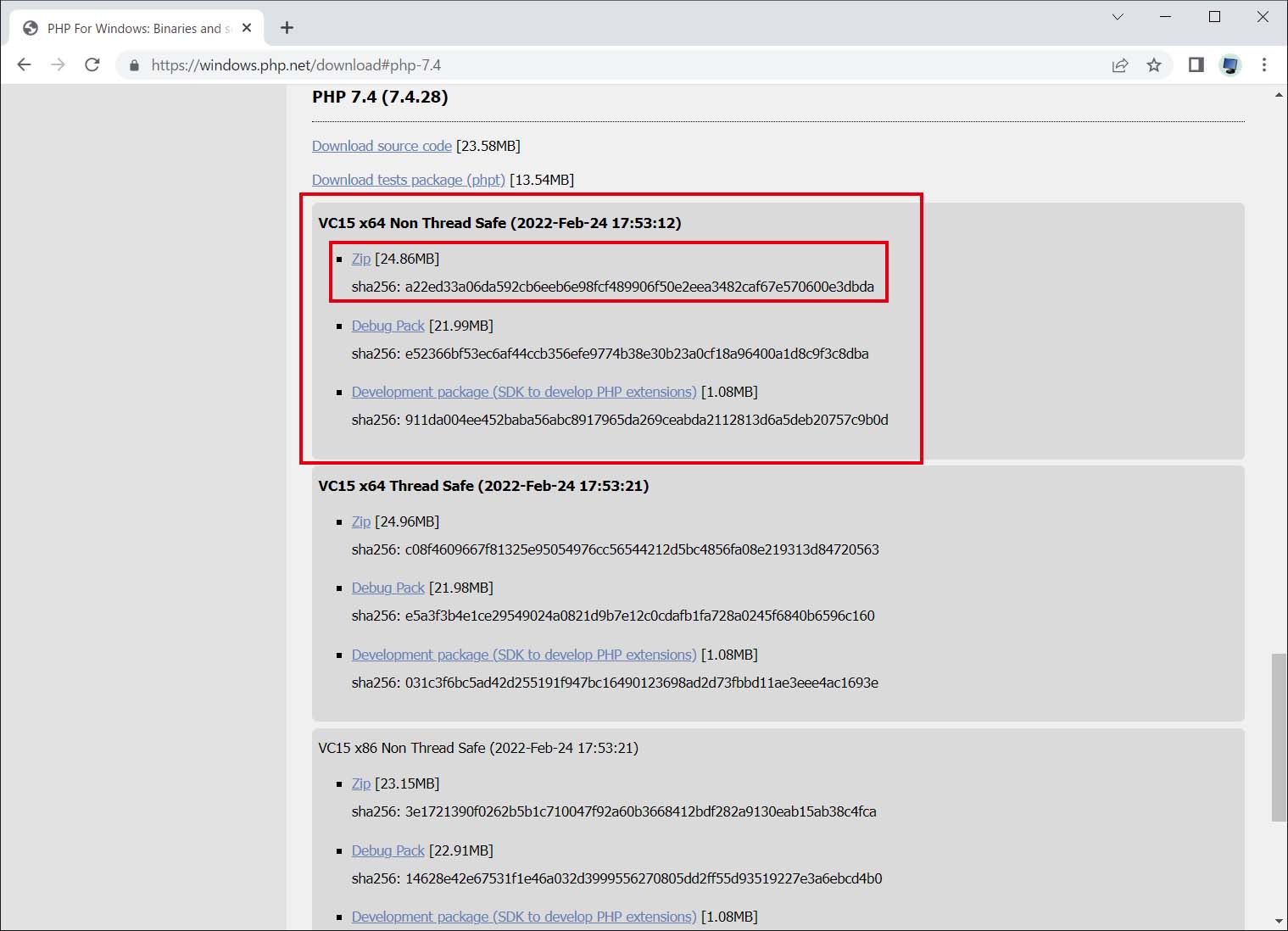Open Download tests package (phpt) link
The width and height of the screenshot is (1288, 931).
point(408,180)
